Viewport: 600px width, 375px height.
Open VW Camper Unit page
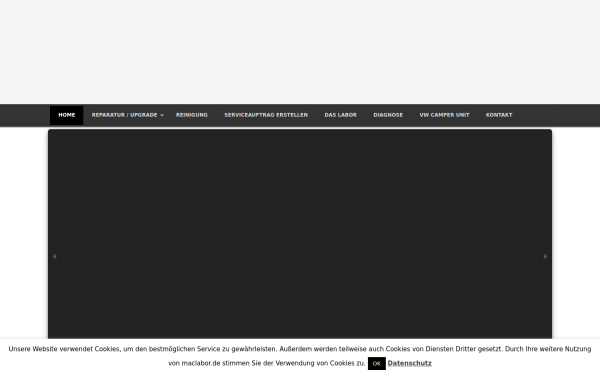pyautogui.click(x=444, y=115)
